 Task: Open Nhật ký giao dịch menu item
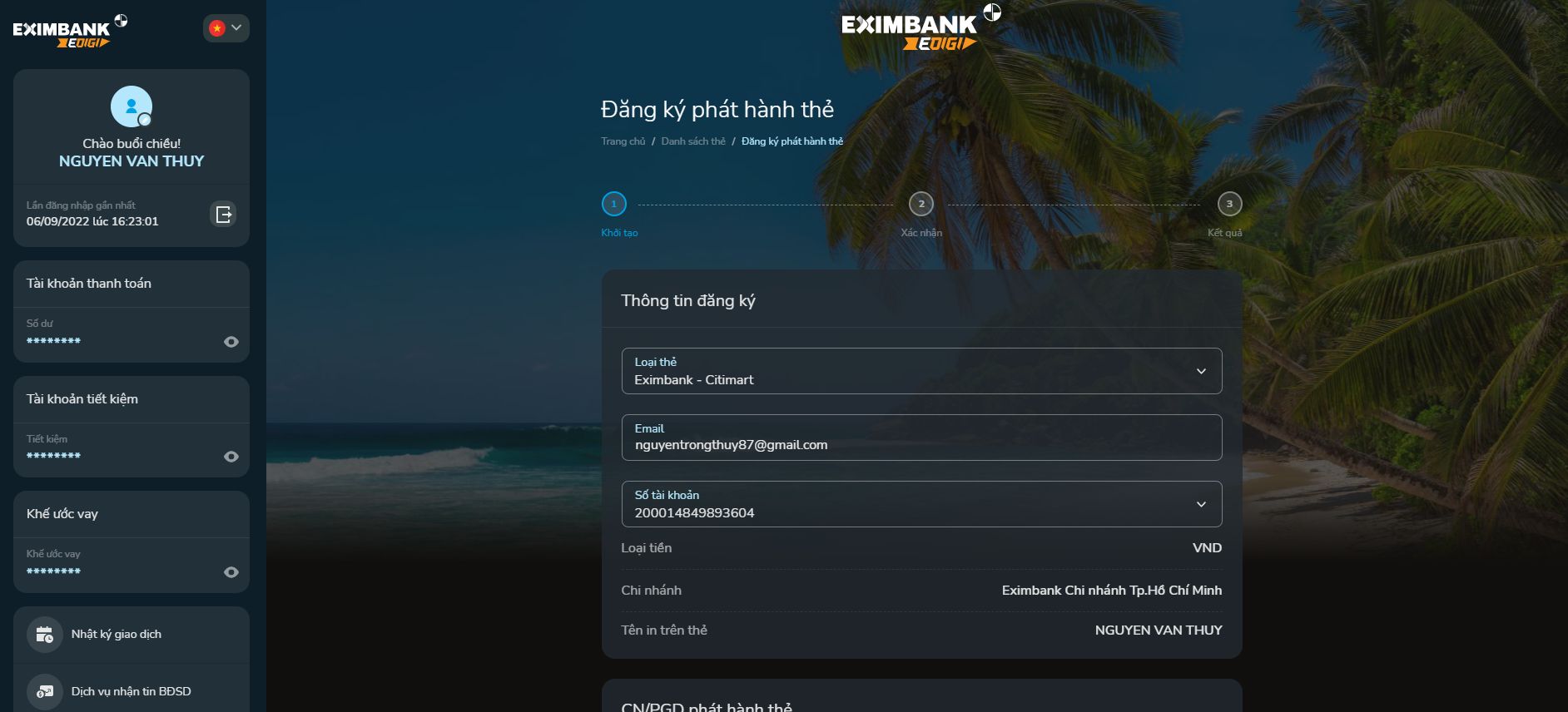pyautogui.click(x=117, y=635)
